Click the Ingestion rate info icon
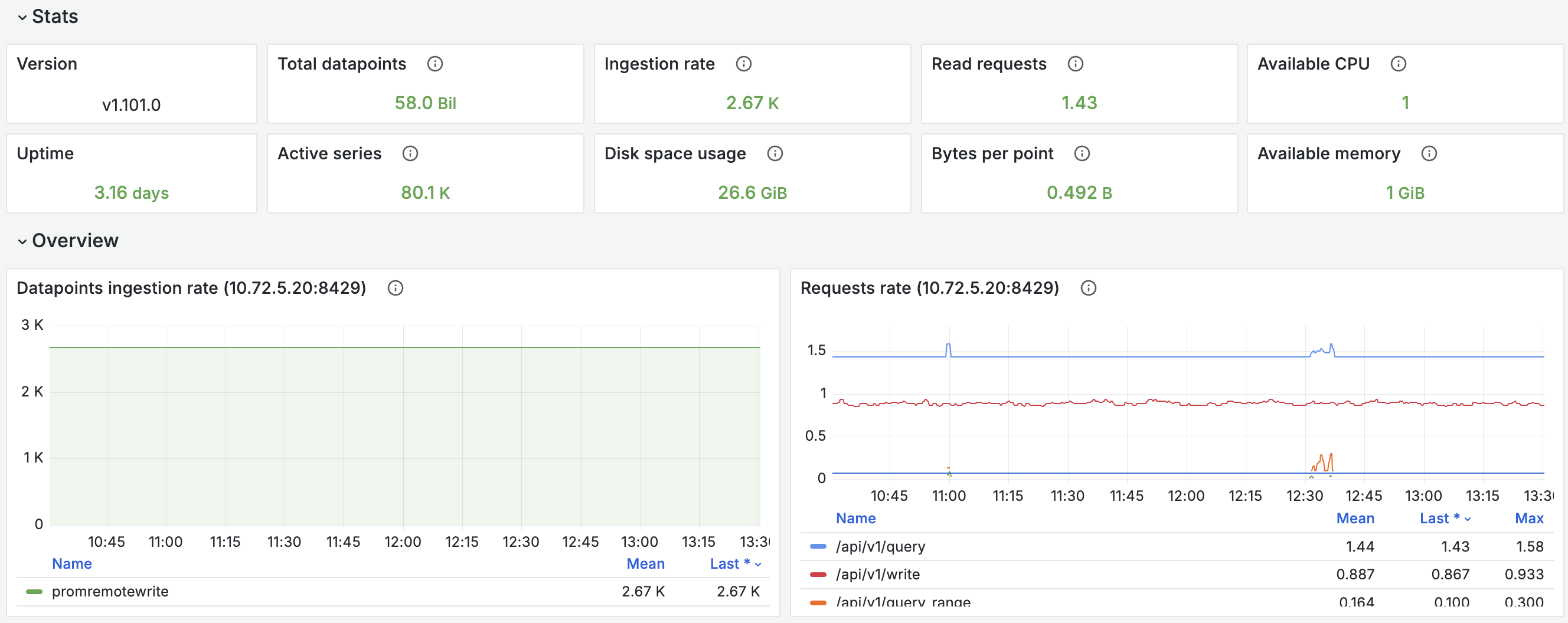 coord(743,64)
